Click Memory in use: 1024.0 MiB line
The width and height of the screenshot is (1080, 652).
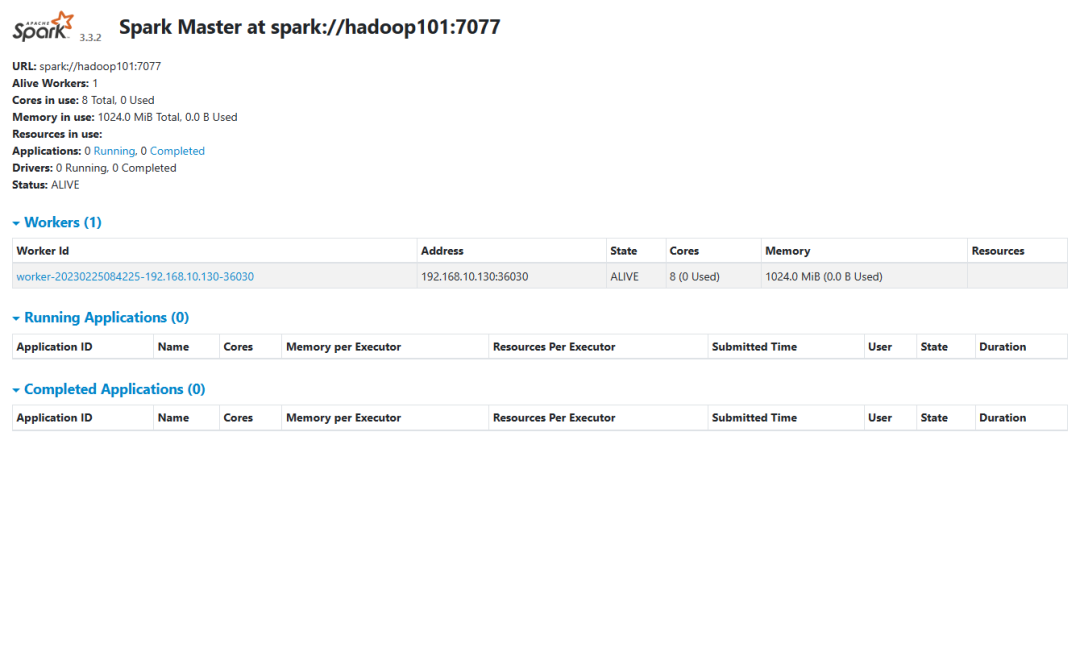(x=125, y=117)
